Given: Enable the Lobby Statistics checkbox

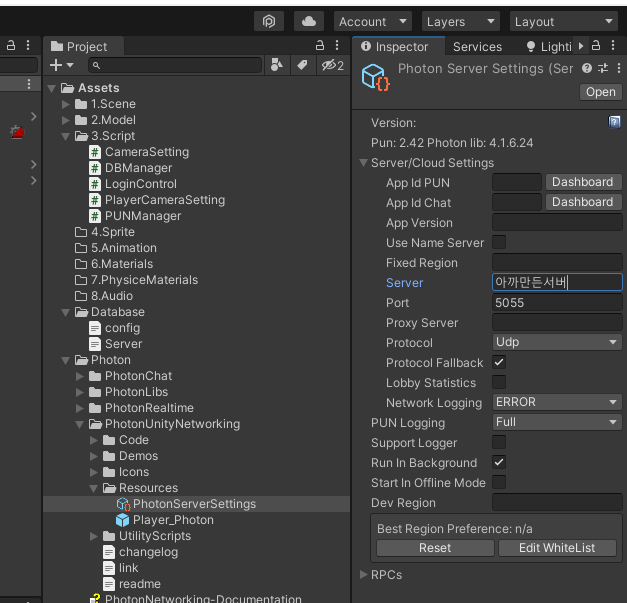Looking at the screenshot, I should pyautogui.click(x=499, y=382).
